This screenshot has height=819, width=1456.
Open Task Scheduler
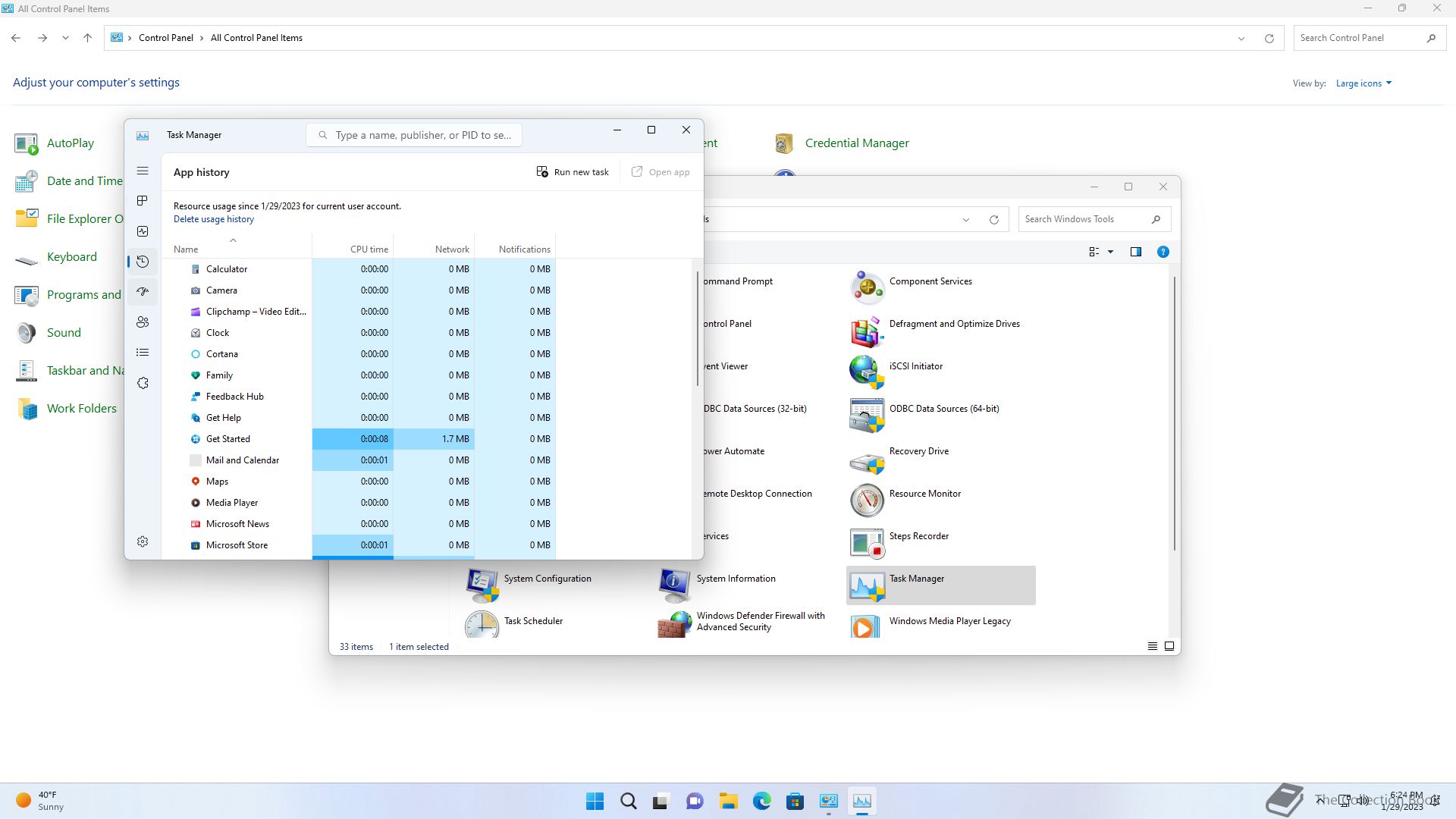click(x=555, y=625)
